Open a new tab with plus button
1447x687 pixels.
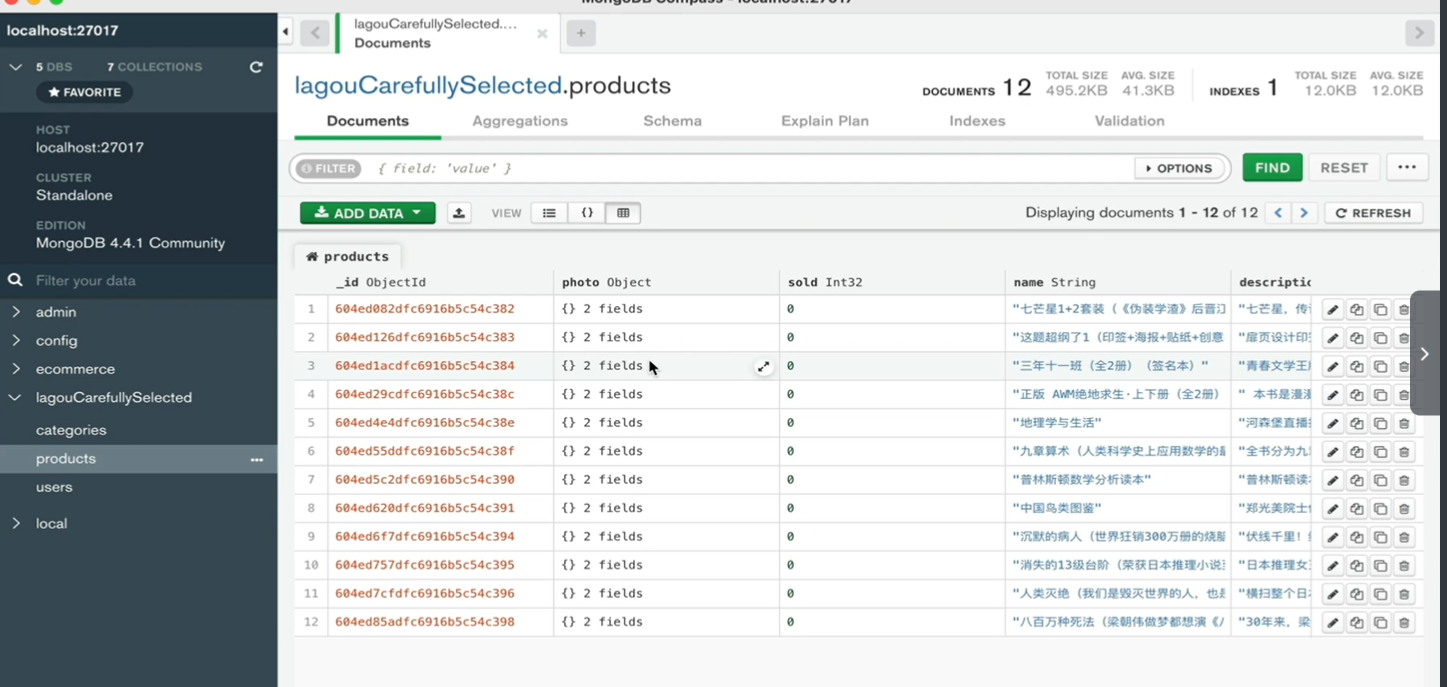tap(581, 33)
